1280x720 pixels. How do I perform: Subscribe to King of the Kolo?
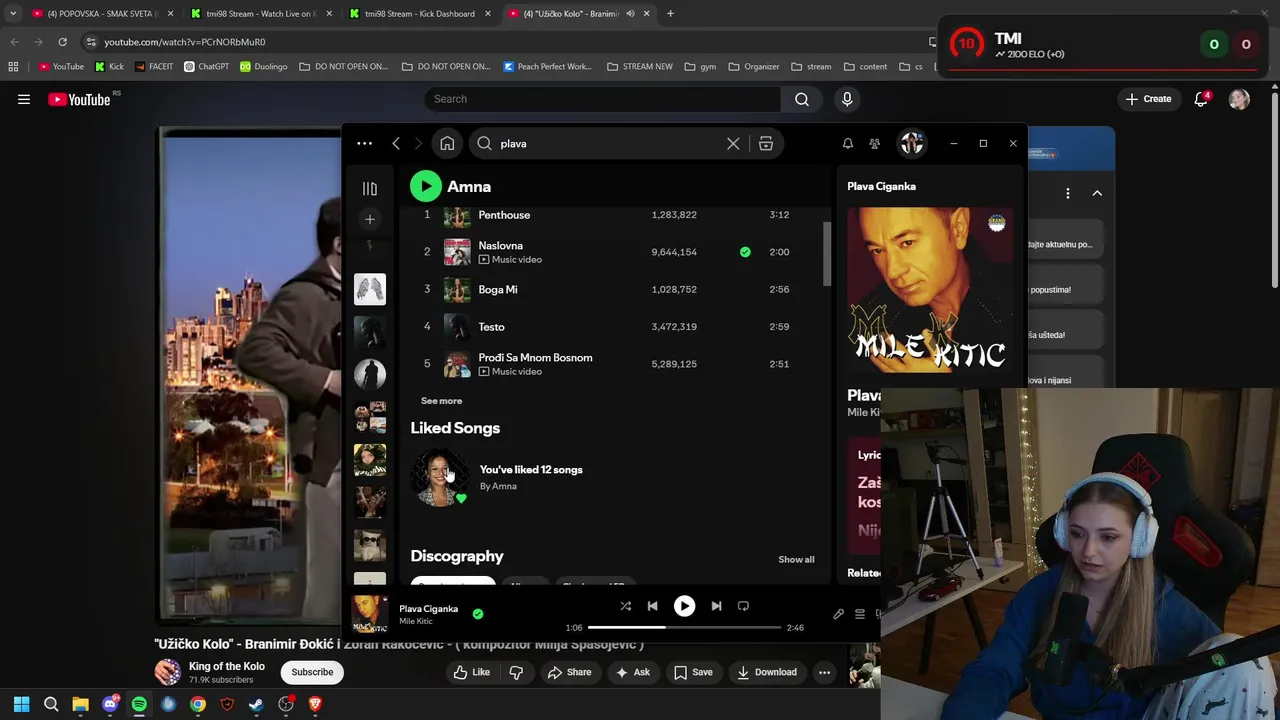pos(312,672)
